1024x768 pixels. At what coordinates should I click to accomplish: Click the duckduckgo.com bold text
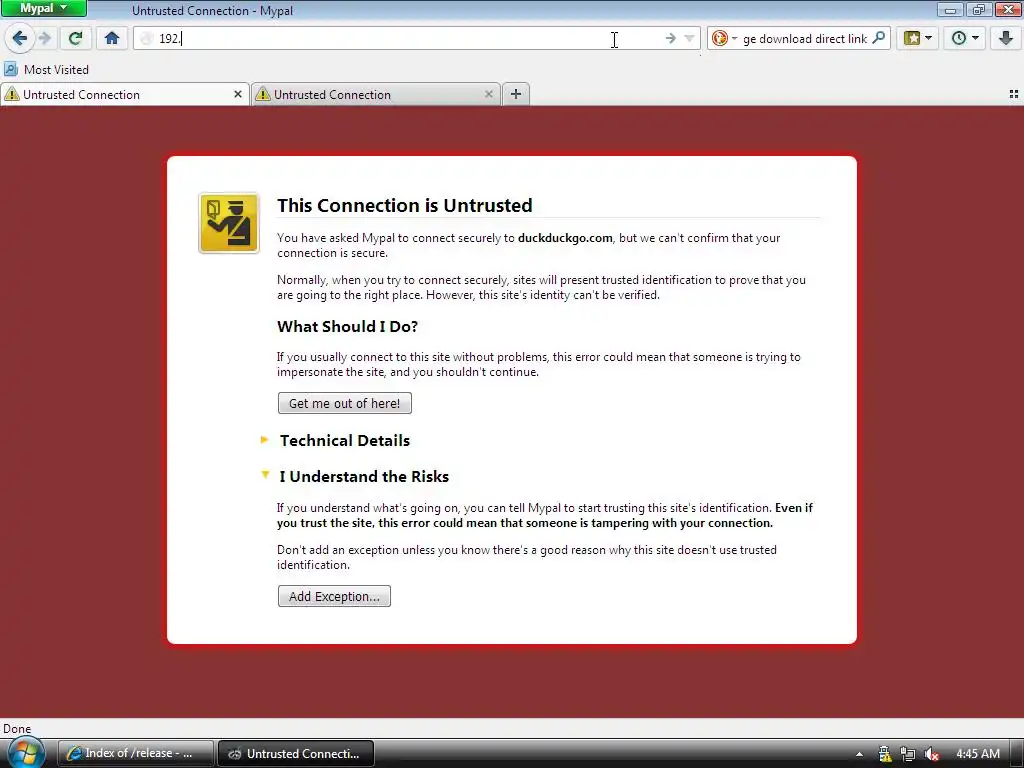565,238
